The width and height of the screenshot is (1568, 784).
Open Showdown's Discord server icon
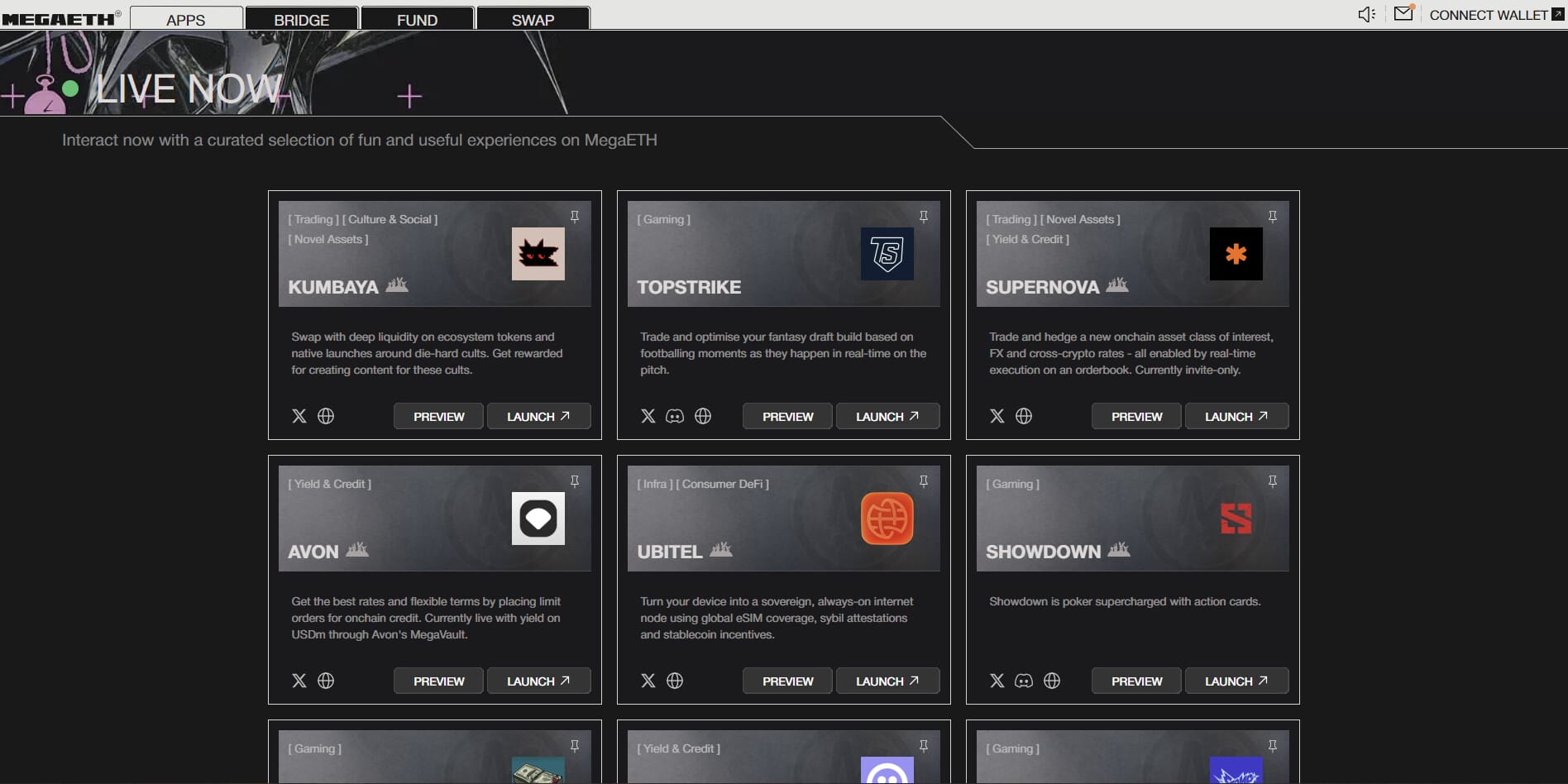(x=1024, y=681)
